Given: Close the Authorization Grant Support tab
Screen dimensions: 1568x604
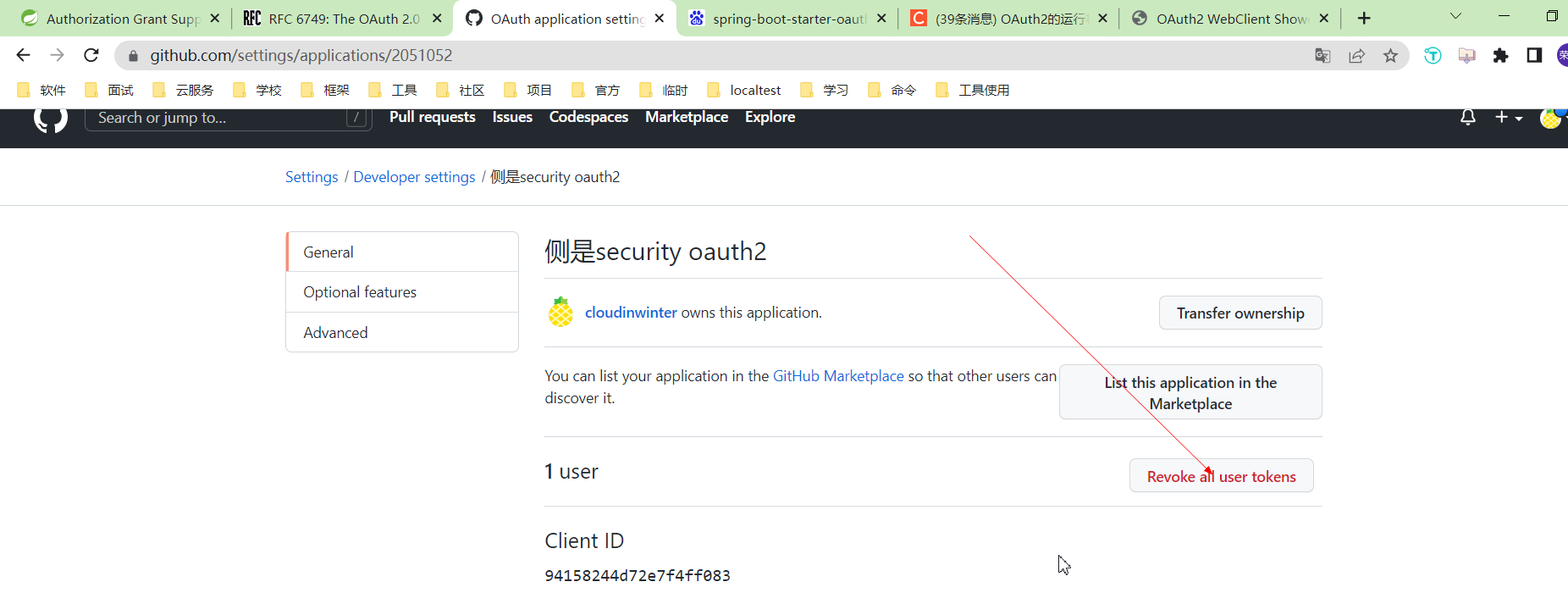Looking at the screenshot, I should tap(215, 18).
